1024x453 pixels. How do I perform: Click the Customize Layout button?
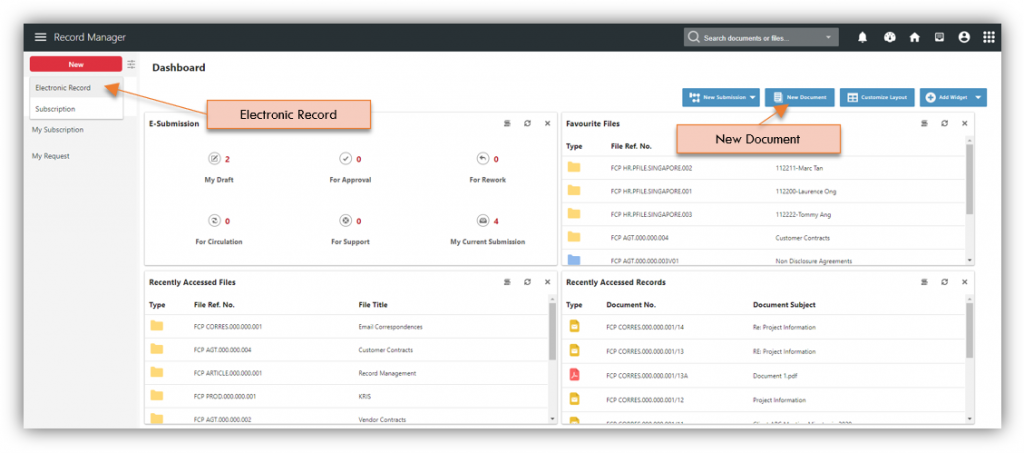pyautogui.click(x=876, y=97)
